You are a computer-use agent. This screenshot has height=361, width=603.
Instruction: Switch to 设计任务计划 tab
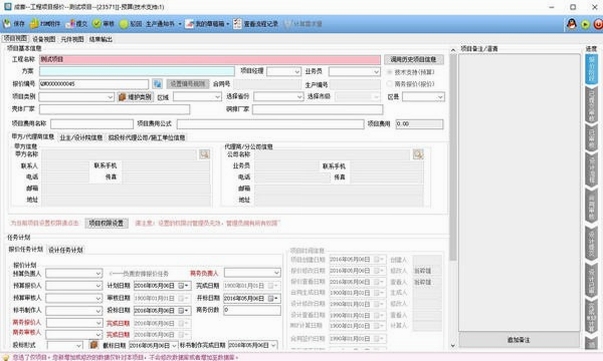pos(66,250)
